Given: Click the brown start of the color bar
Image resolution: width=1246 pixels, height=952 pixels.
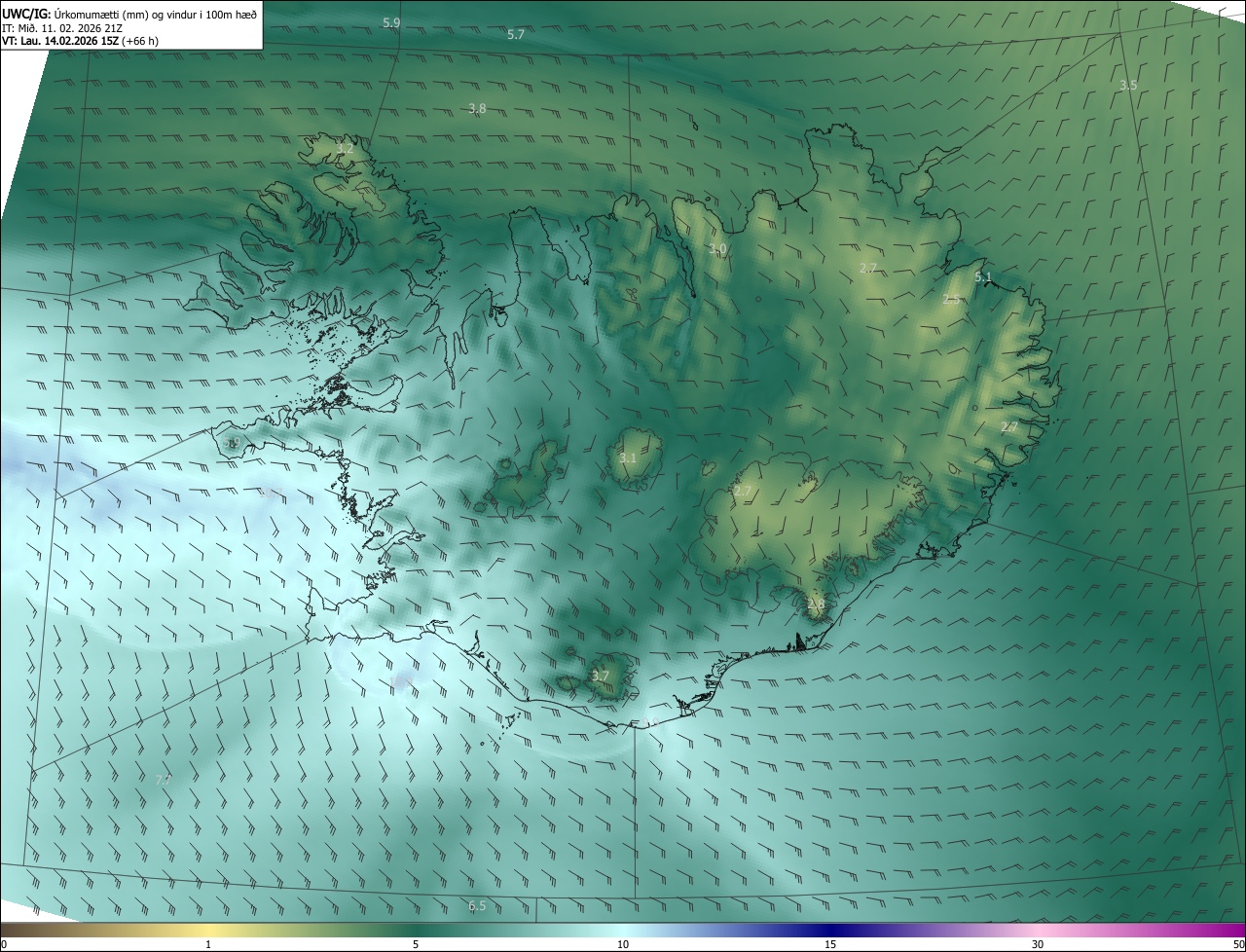Looking at the screenshot, I should coord(19,931).
